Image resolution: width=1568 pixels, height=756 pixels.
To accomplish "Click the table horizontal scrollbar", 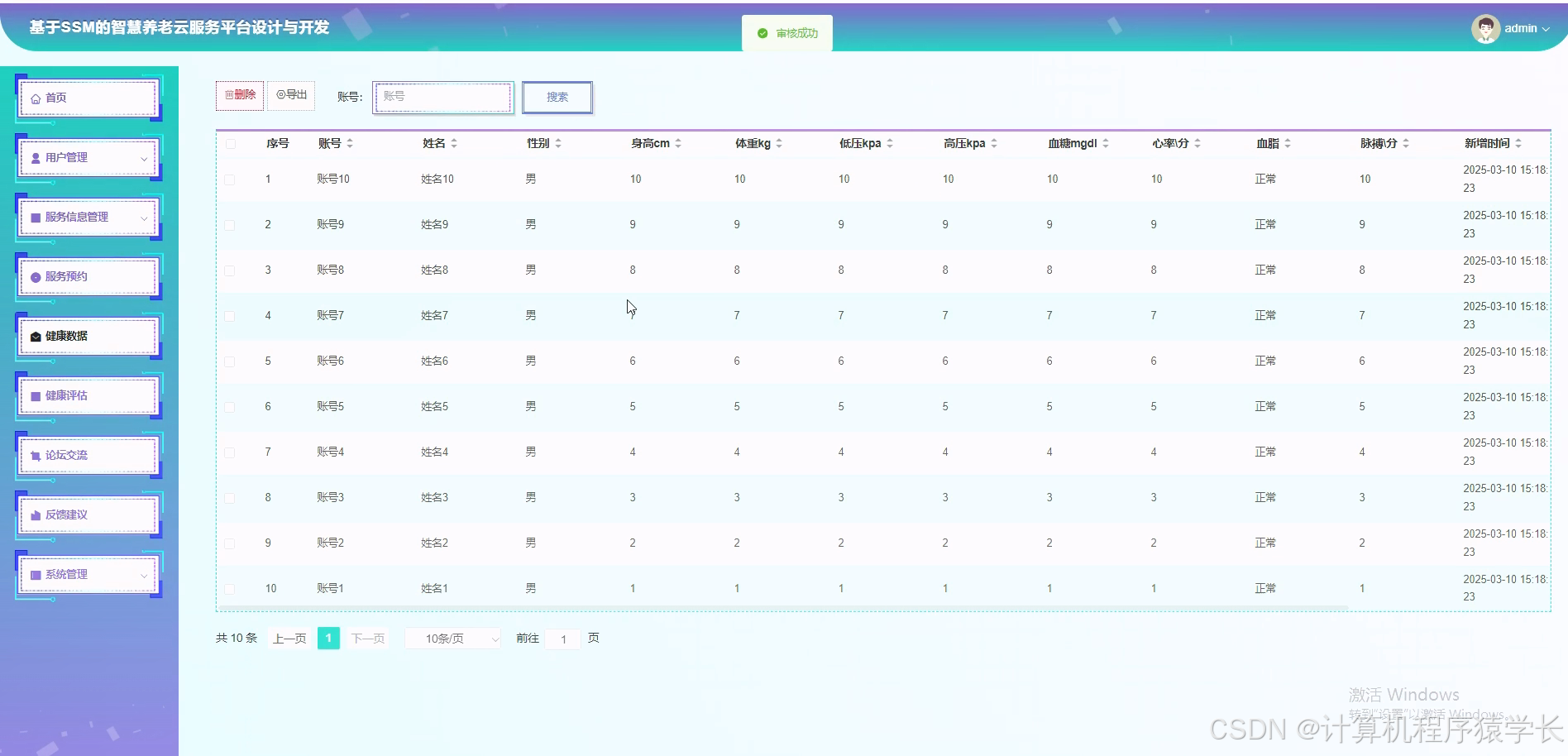I will point(782,608).
